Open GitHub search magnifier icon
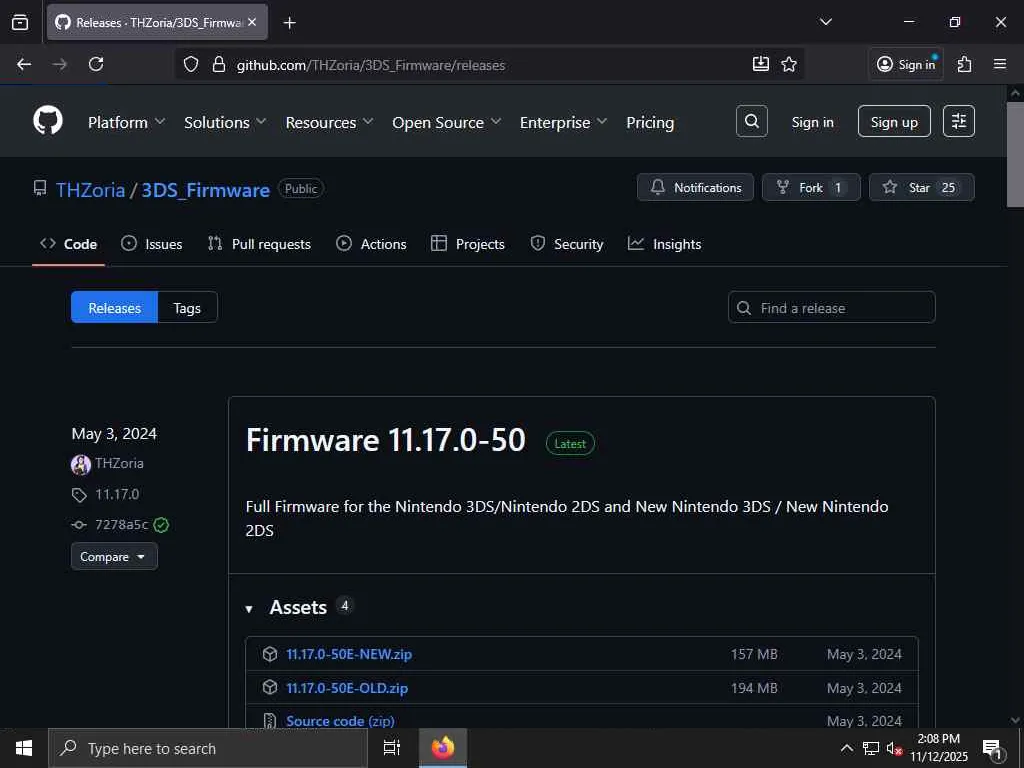Viewport: 1024px width, 768px height. pos(752,121)
